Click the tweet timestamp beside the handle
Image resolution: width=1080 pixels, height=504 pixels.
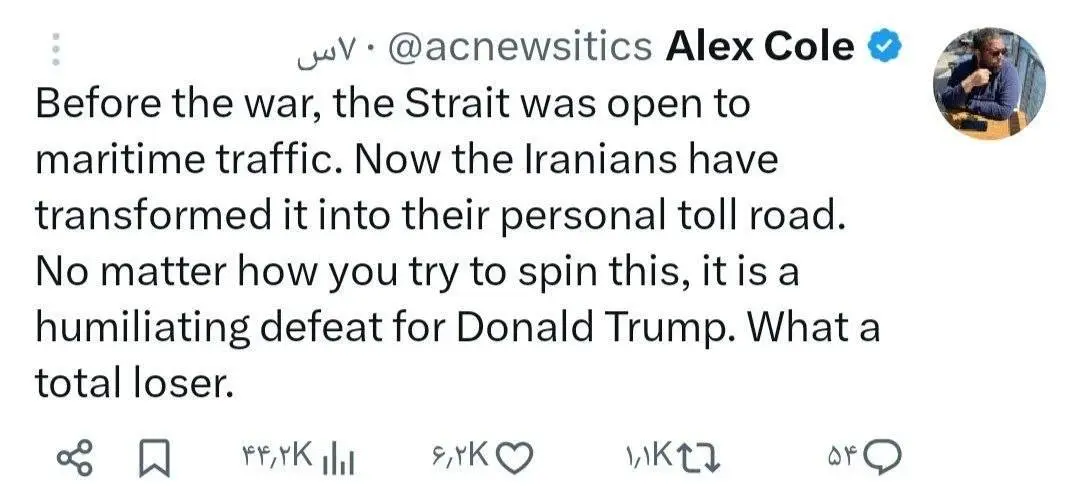[x=322, y=48]
